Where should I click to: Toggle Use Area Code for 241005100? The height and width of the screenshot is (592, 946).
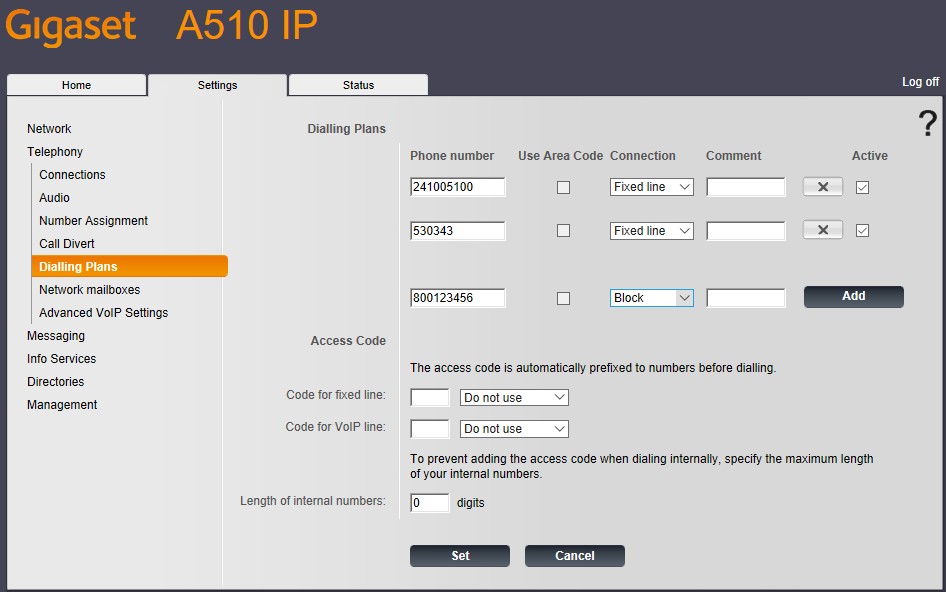[x=563, y=188]
